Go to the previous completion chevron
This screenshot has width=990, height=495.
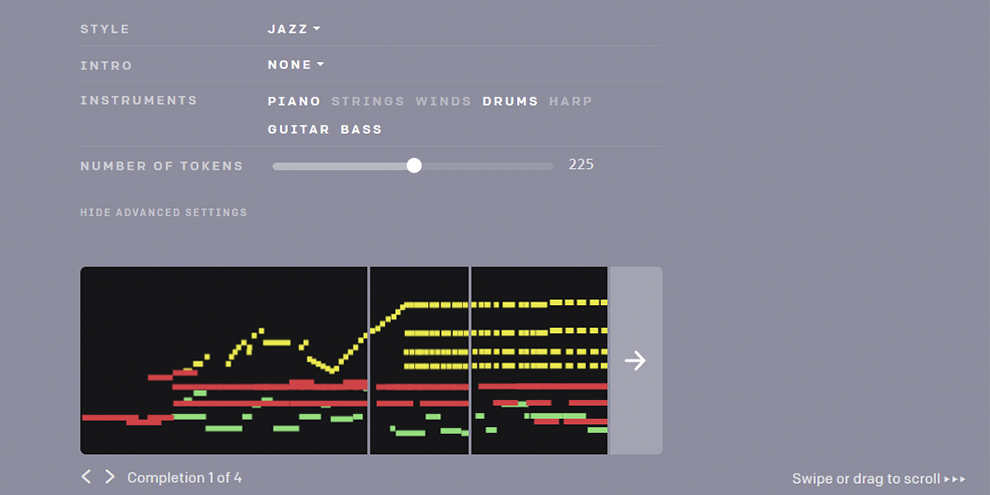86,477
